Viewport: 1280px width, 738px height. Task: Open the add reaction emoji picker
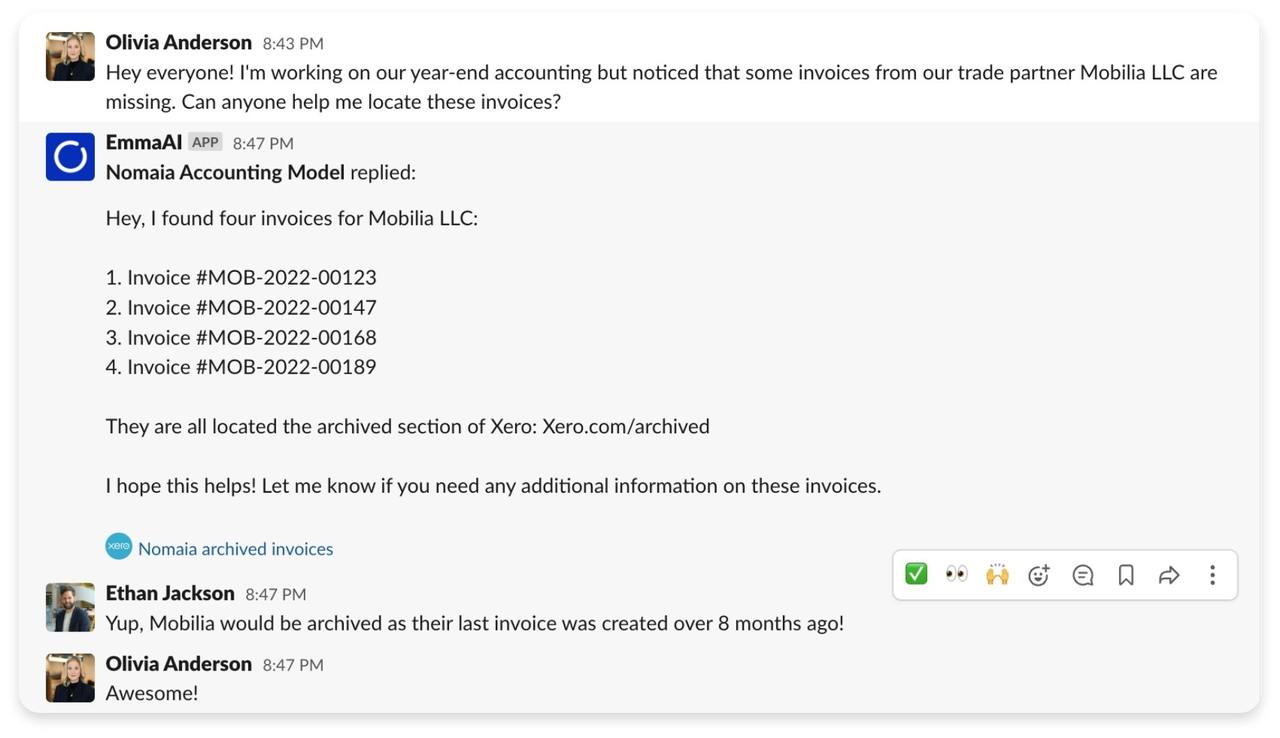[1039, 575]
